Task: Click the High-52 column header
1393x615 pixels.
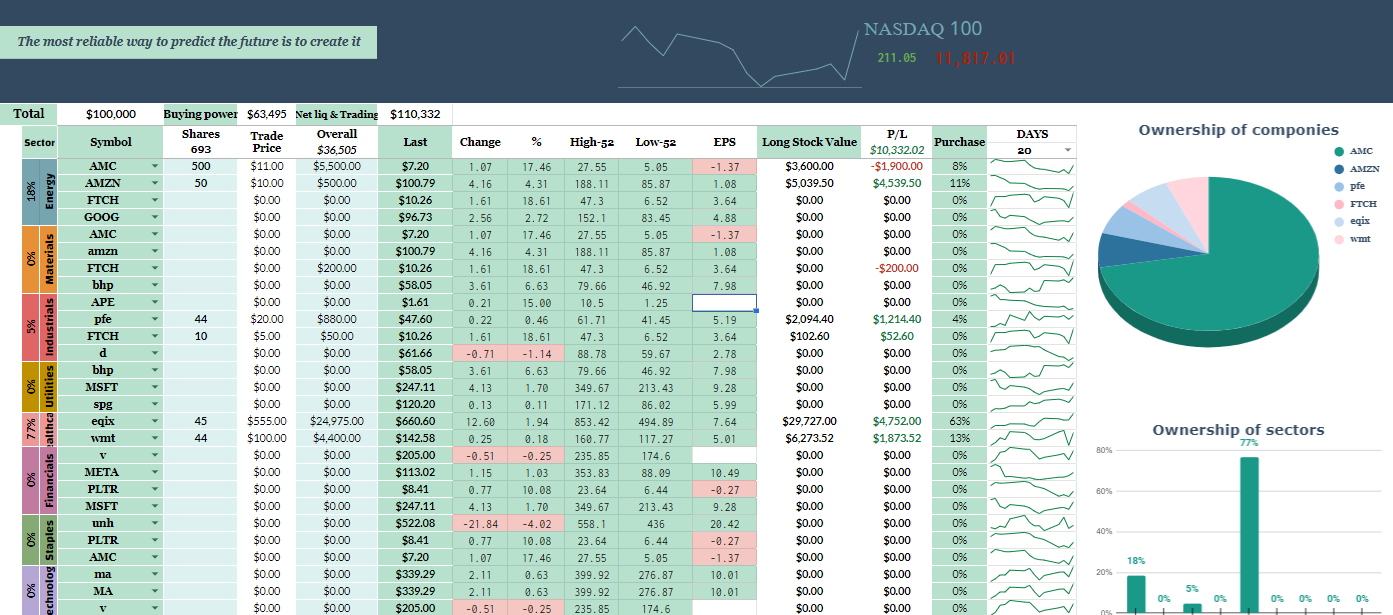Action: (592, 142)
